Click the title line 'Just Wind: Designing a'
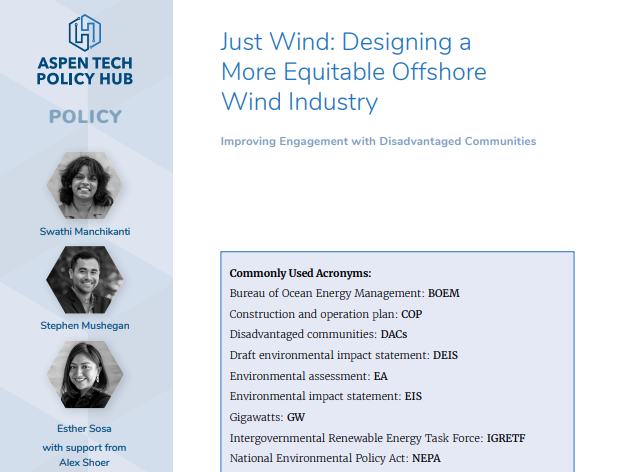Screen dimensions: 630x472 click(346, 42)
